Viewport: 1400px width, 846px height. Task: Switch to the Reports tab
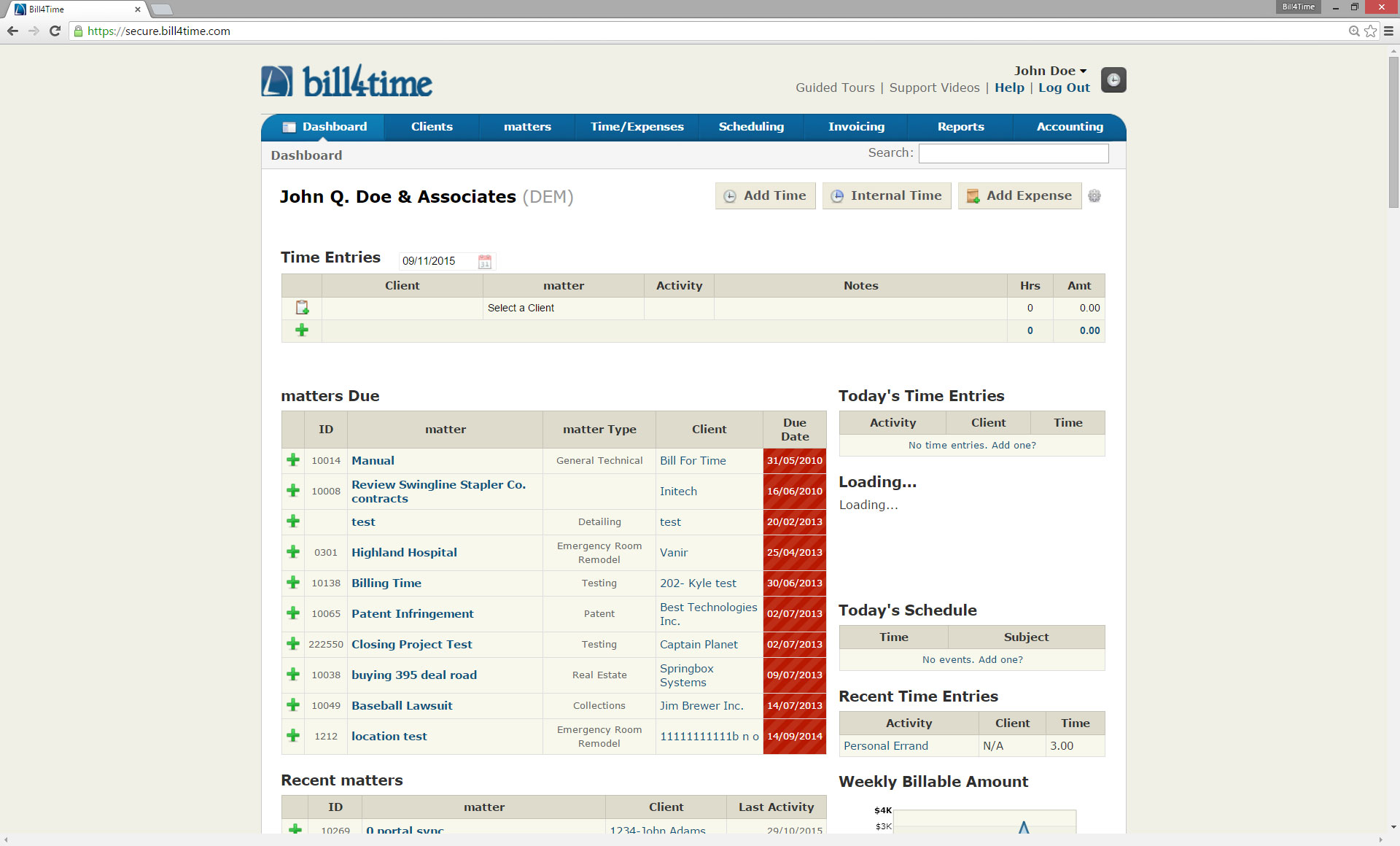(960, 126)
